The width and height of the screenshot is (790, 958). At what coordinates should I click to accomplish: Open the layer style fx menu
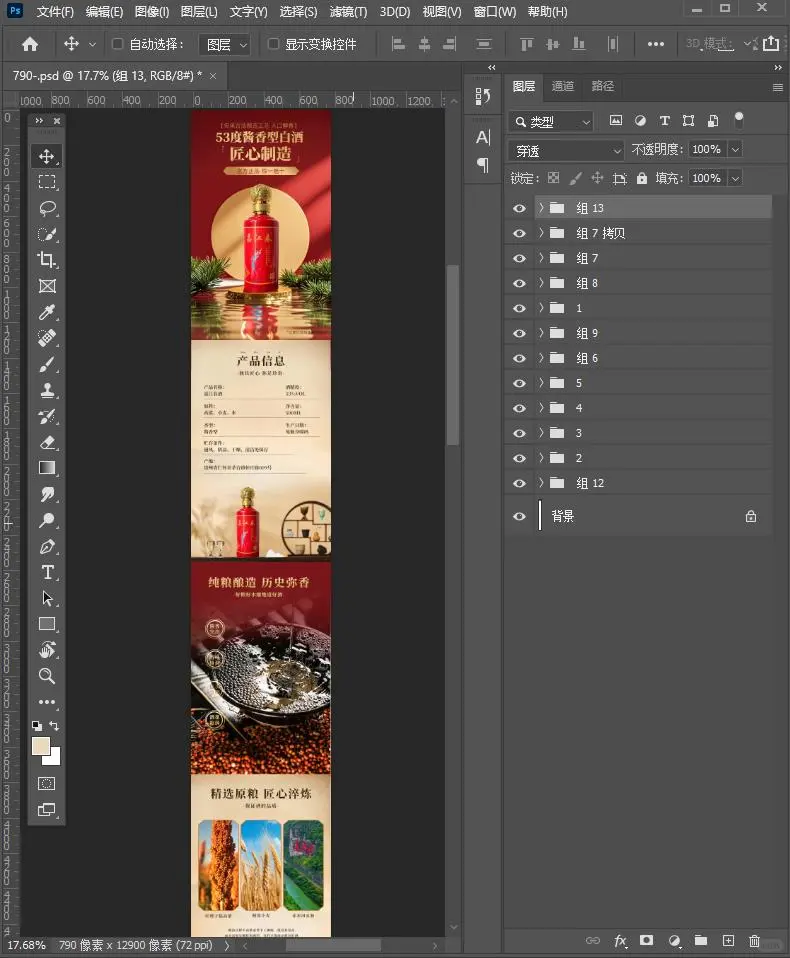pyautogui.click(x=620, y=940)
